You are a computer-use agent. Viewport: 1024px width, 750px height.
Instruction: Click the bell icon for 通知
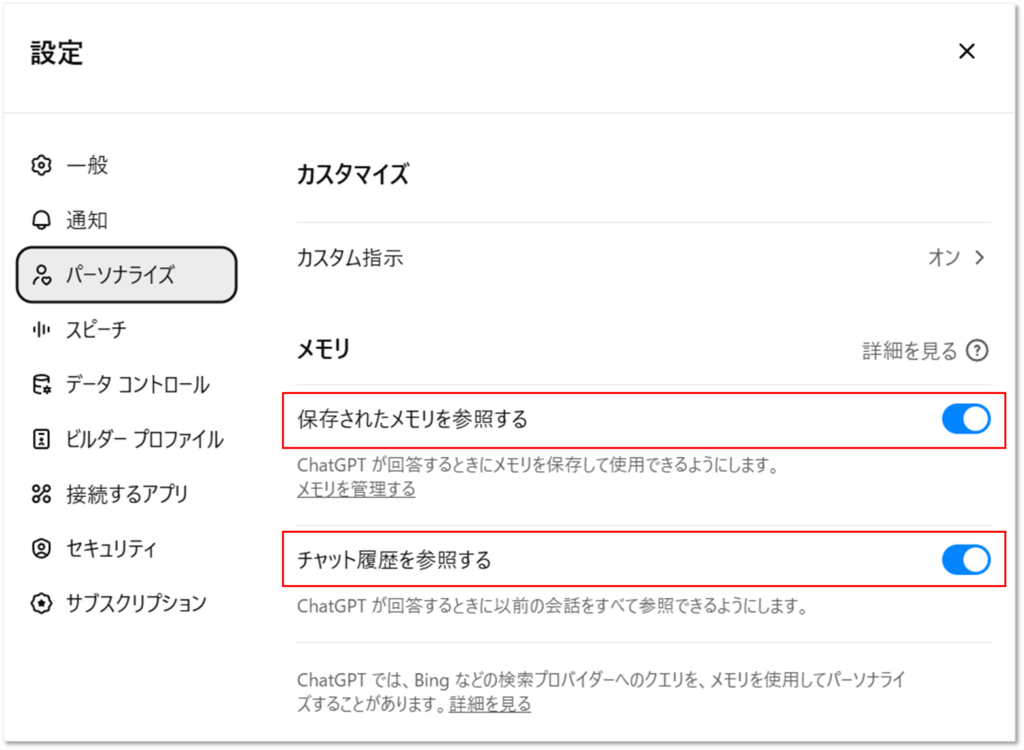(41, 221)
